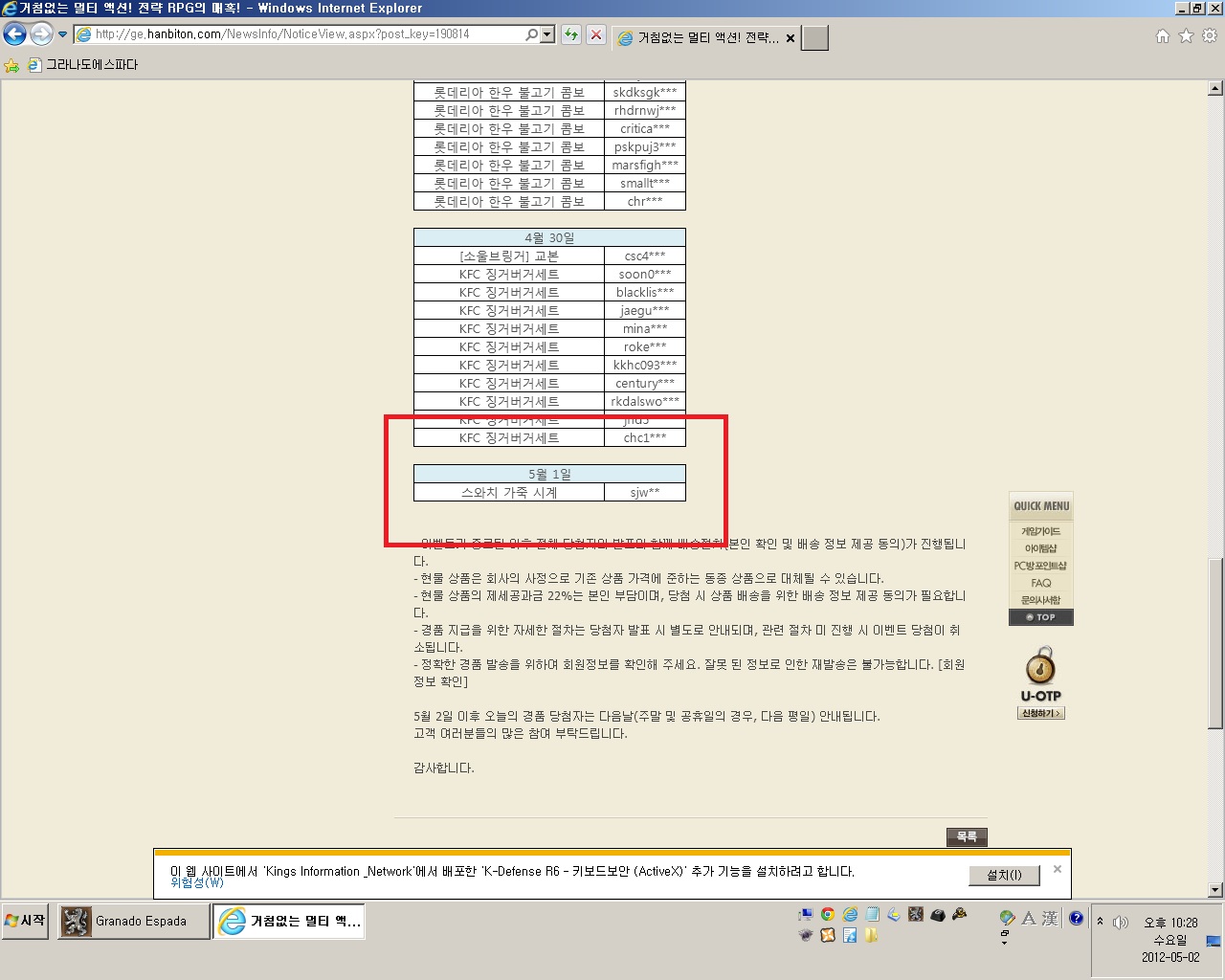Click the [소울브링거] 교본 table cell
This screenshot has height=980, width=1225.
(x=509, y=256)
